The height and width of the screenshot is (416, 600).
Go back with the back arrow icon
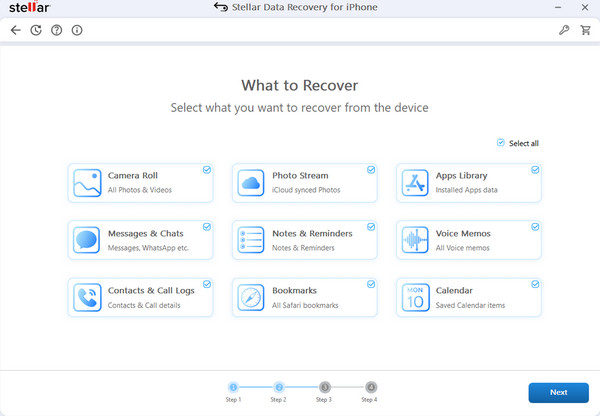16,30
